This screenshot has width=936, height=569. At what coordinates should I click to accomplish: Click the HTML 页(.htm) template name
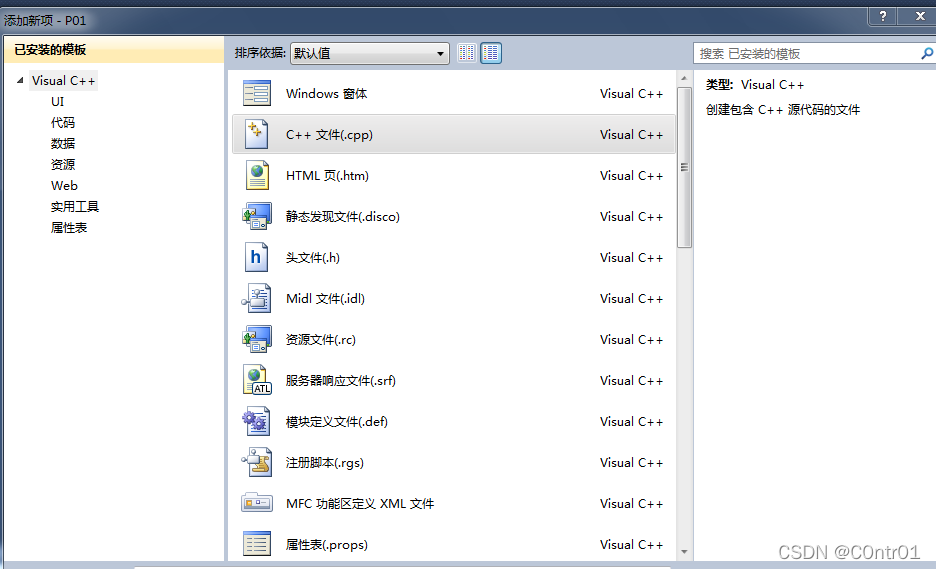click(327, 176)
